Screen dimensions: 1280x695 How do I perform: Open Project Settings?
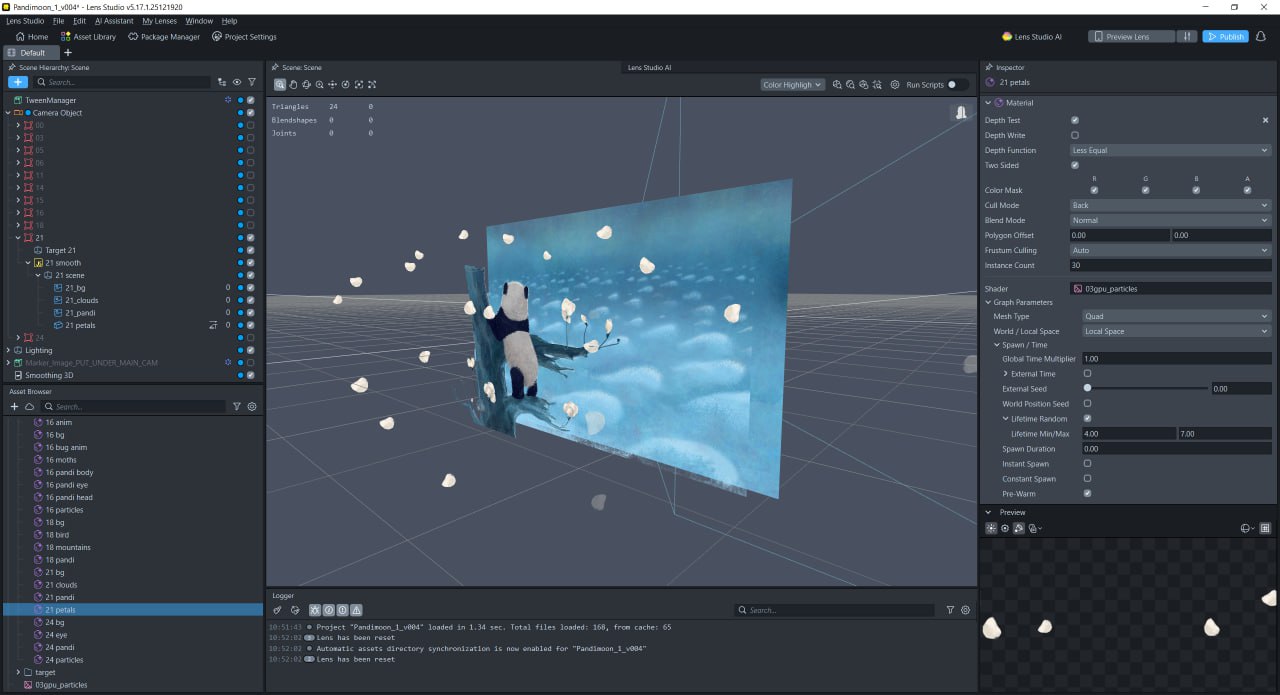pyautogui.click(x=244, y=37)
